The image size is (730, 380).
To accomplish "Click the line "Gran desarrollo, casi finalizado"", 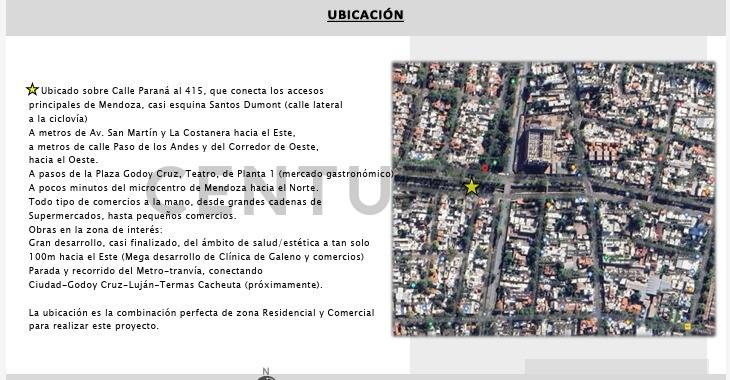I will (x=199, y=243).
